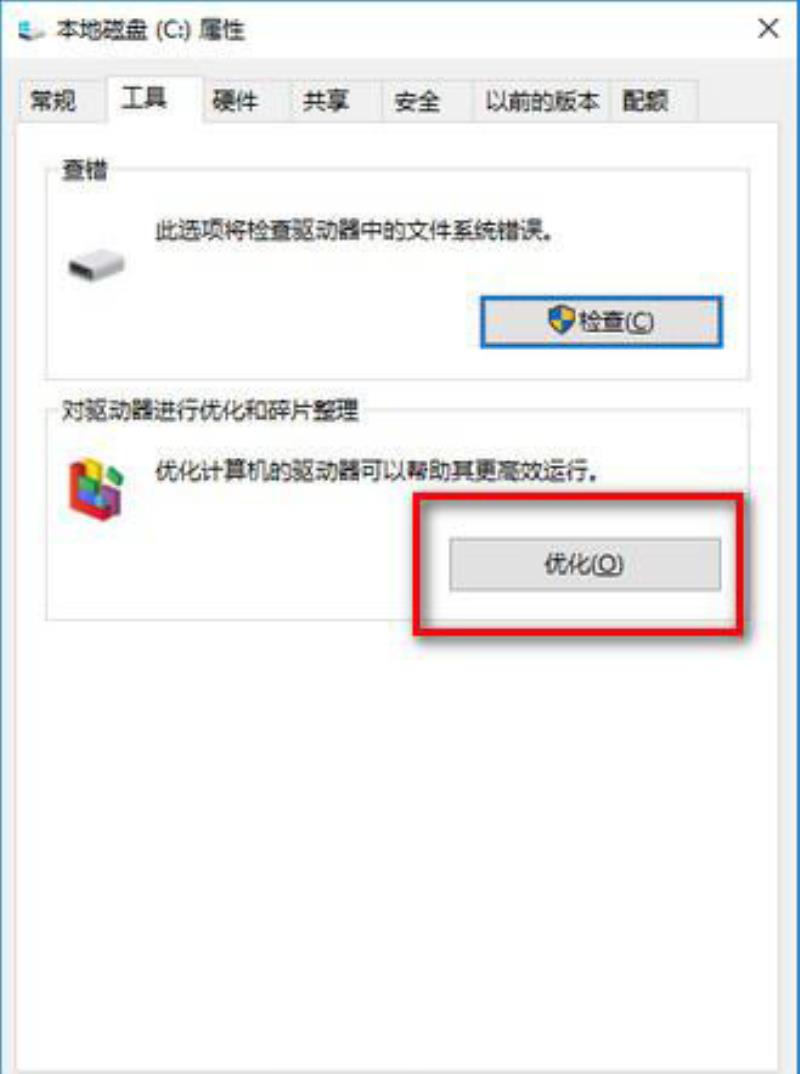Screen dimensions: 800x1074
Task: Click the empty panel area below optimization section
Action: [397, 842]
